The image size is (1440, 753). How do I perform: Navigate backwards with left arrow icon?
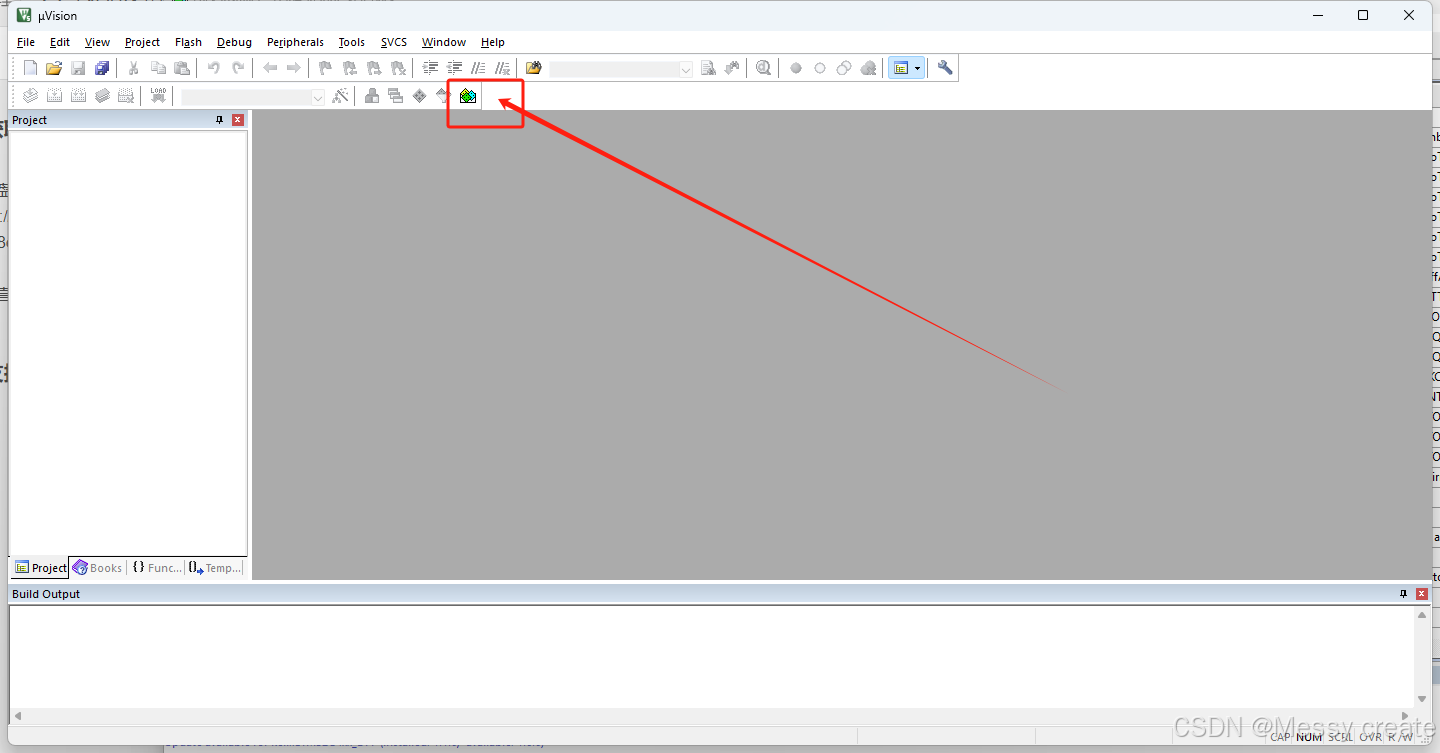coord(270,68)
